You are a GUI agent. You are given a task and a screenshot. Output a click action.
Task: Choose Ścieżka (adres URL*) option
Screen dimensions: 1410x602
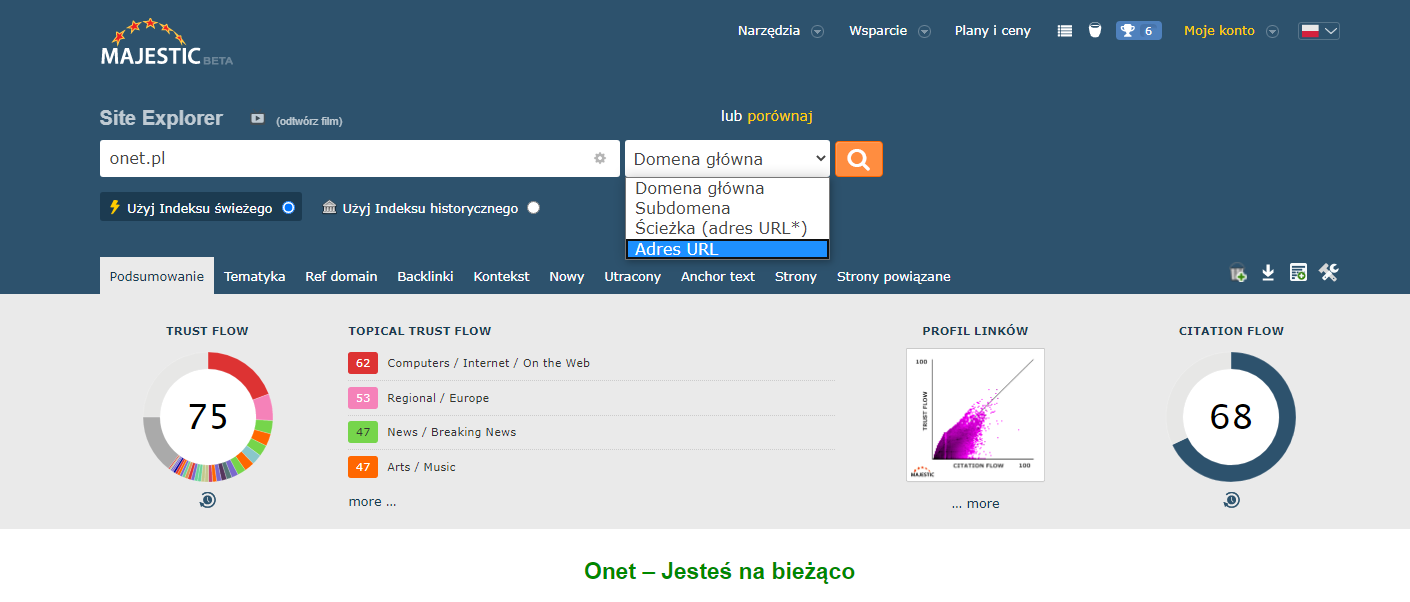click(727, 229)
